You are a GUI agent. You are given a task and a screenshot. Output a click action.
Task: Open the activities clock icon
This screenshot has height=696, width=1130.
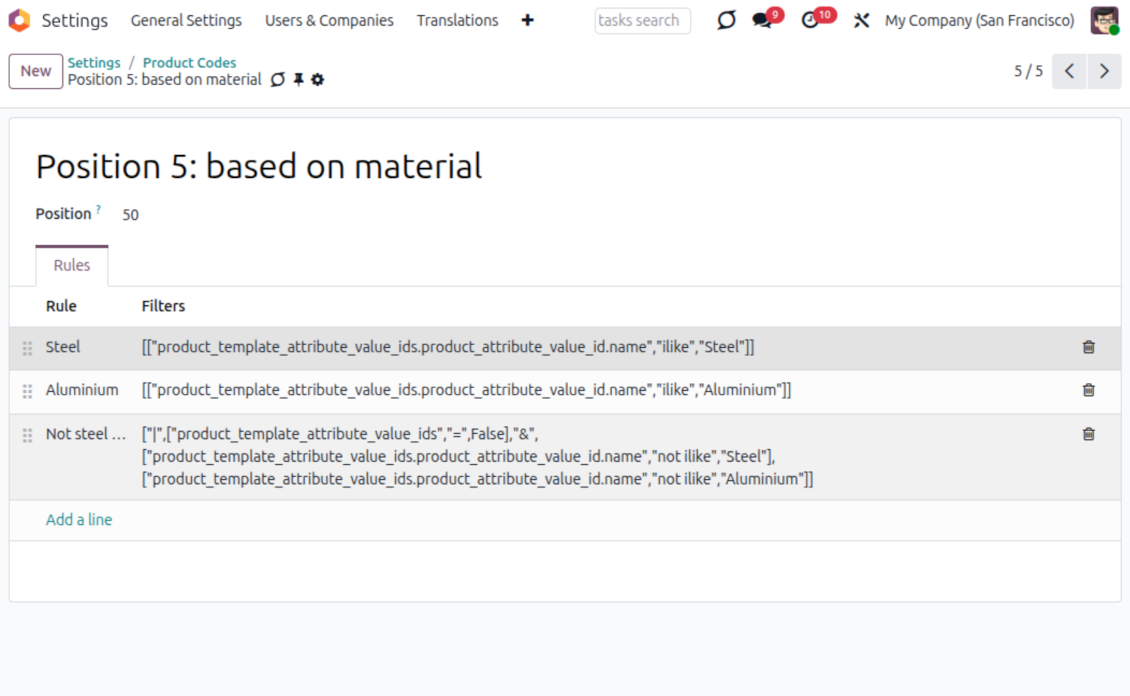[x=811, y=21]
